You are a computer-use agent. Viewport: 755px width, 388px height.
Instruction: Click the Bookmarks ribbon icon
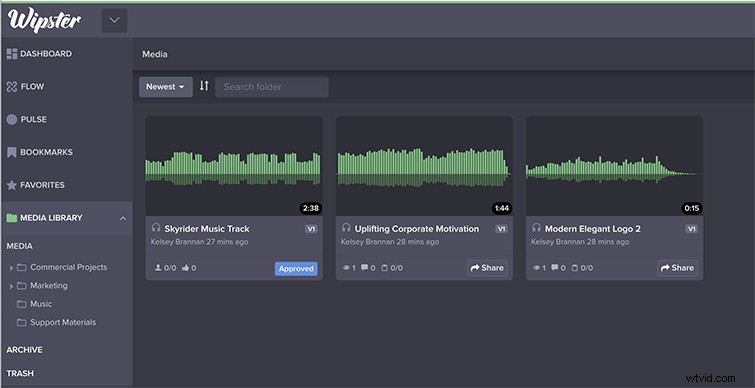[x=12, y=153]
